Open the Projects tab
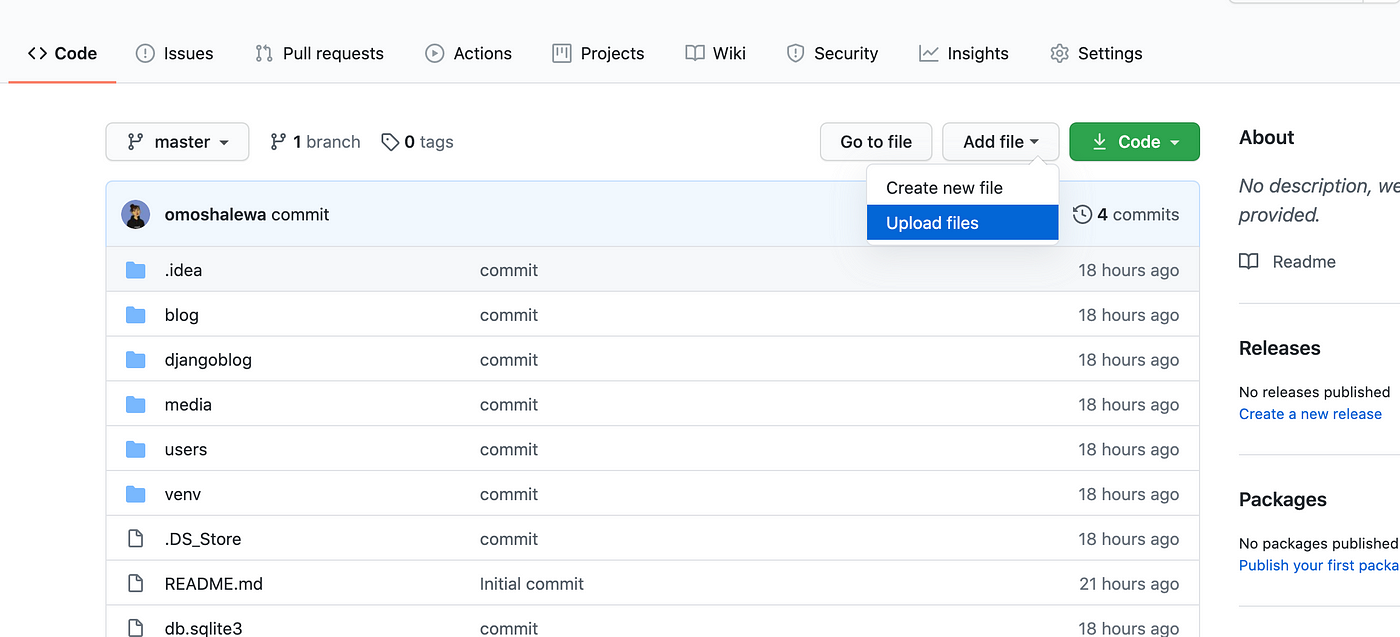This screenshot has width=1400, height=637. click(598, 53)
